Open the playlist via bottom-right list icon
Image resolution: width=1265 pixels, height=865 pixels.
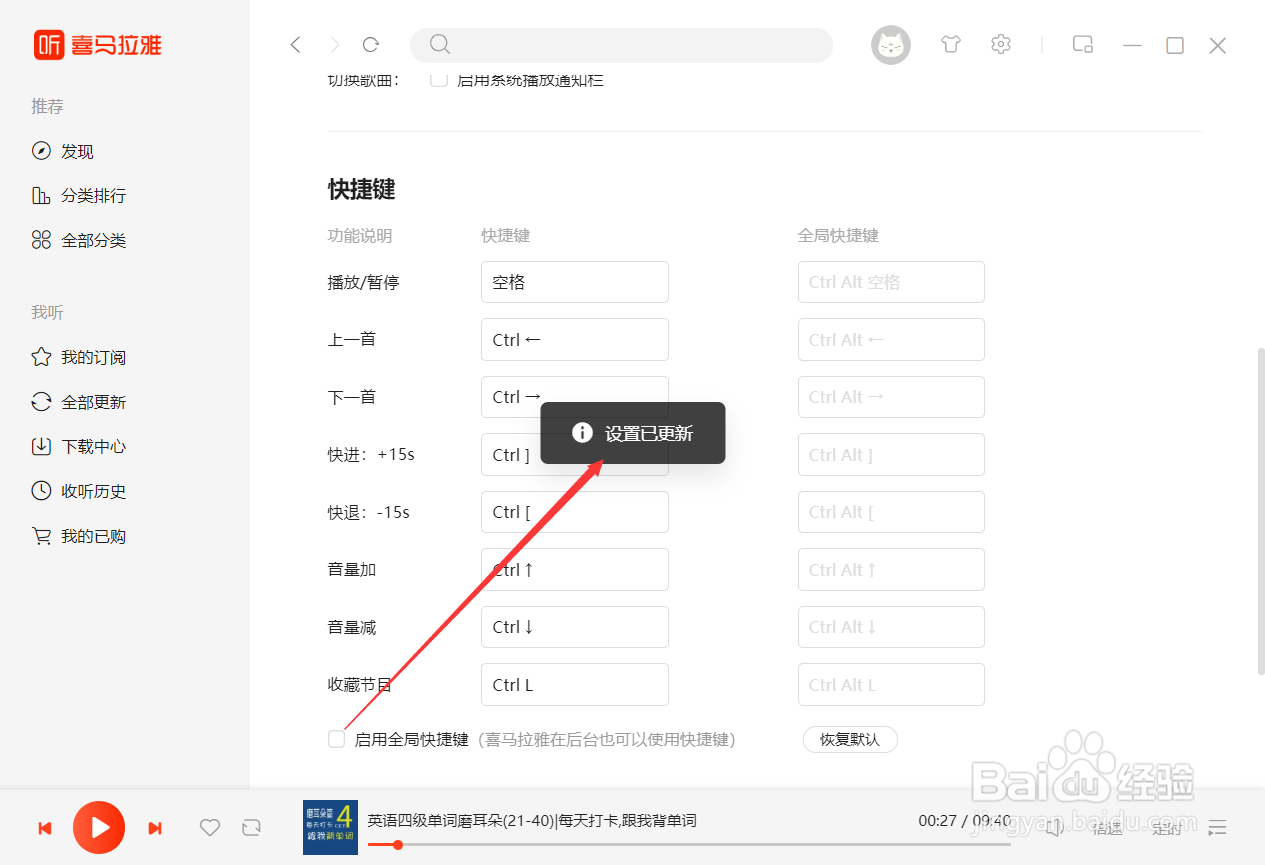coord(1217,828)
